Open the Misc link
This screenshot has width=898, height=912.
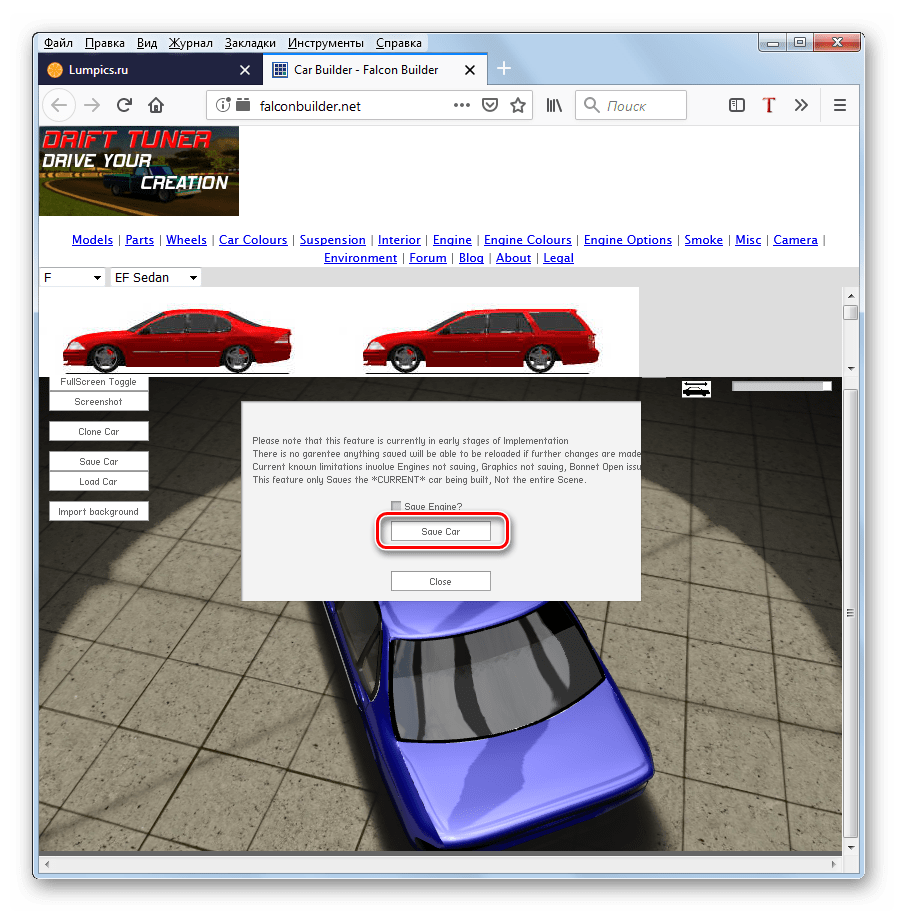748,240
